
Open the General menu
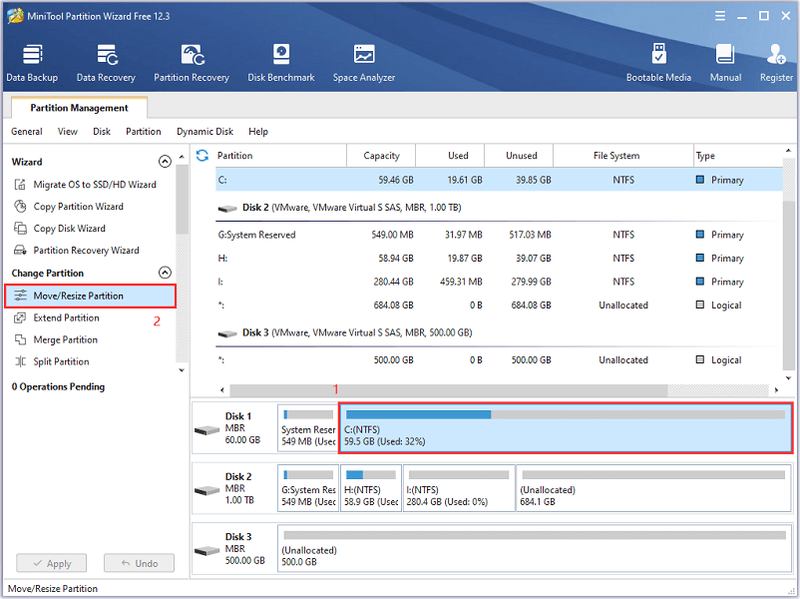(x=27, y=132)
